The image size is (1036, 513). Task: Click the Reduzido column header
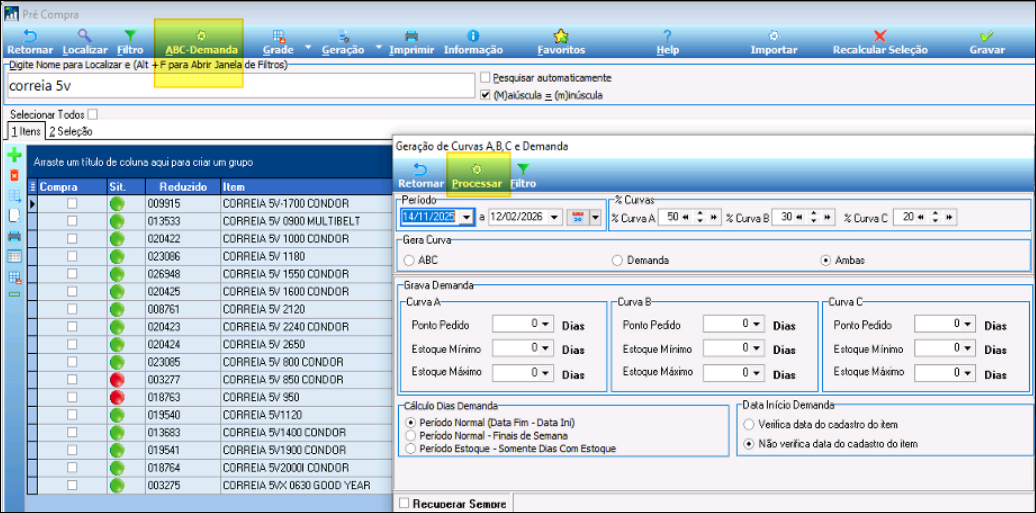point(181,186)
